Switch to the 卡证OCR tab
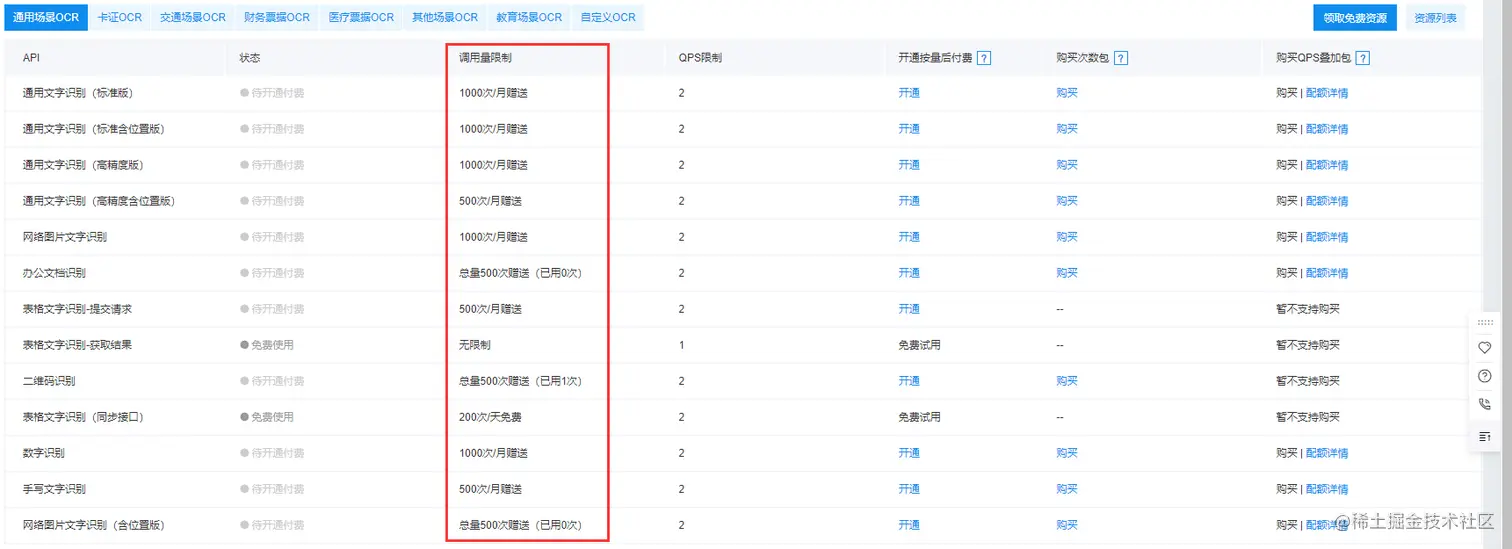Image resolution: width=1512 pixels, height=549 pixels. [120, 18]
